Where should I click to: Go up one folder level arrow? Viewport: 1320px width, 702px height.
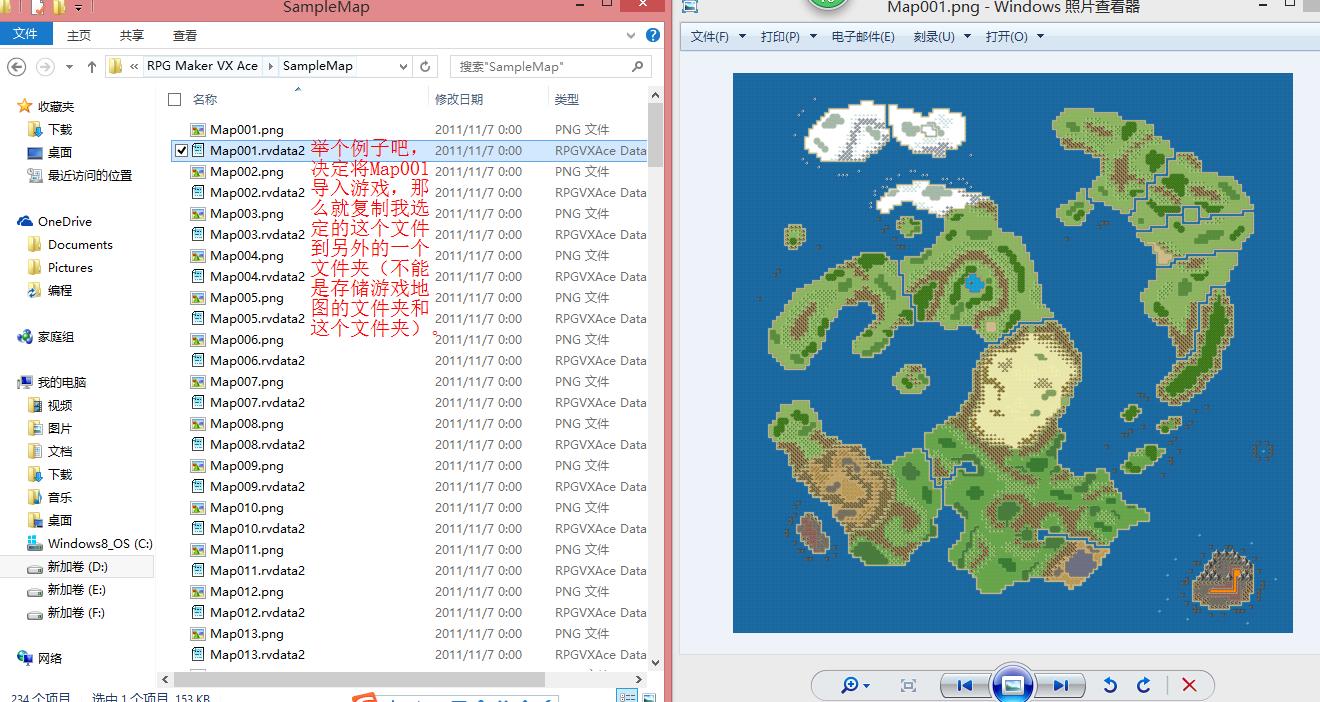pos(92,66)
